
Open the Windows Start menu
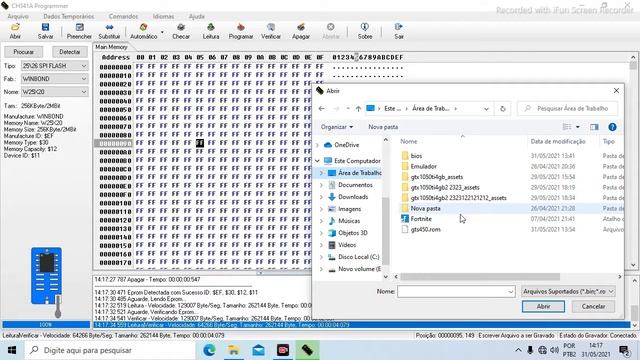[x=12, y=350]
